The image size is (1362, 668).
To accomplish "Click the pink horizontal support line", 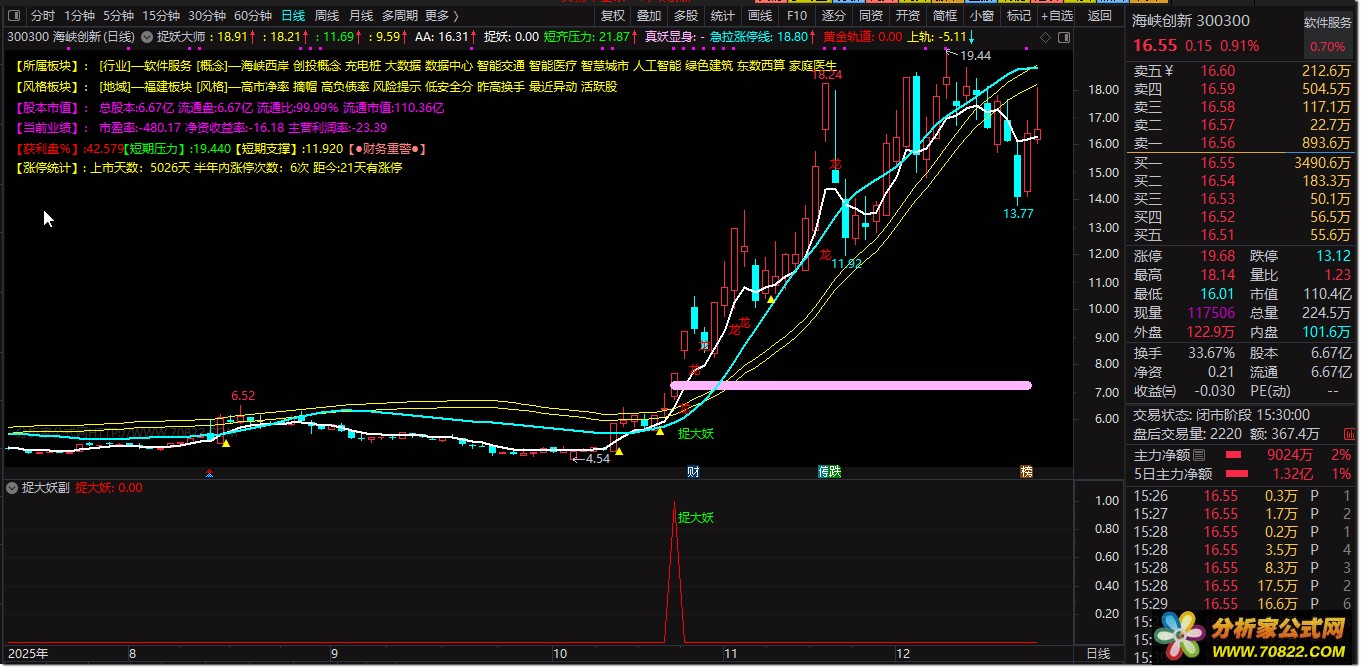I will (x=850, y=385).
